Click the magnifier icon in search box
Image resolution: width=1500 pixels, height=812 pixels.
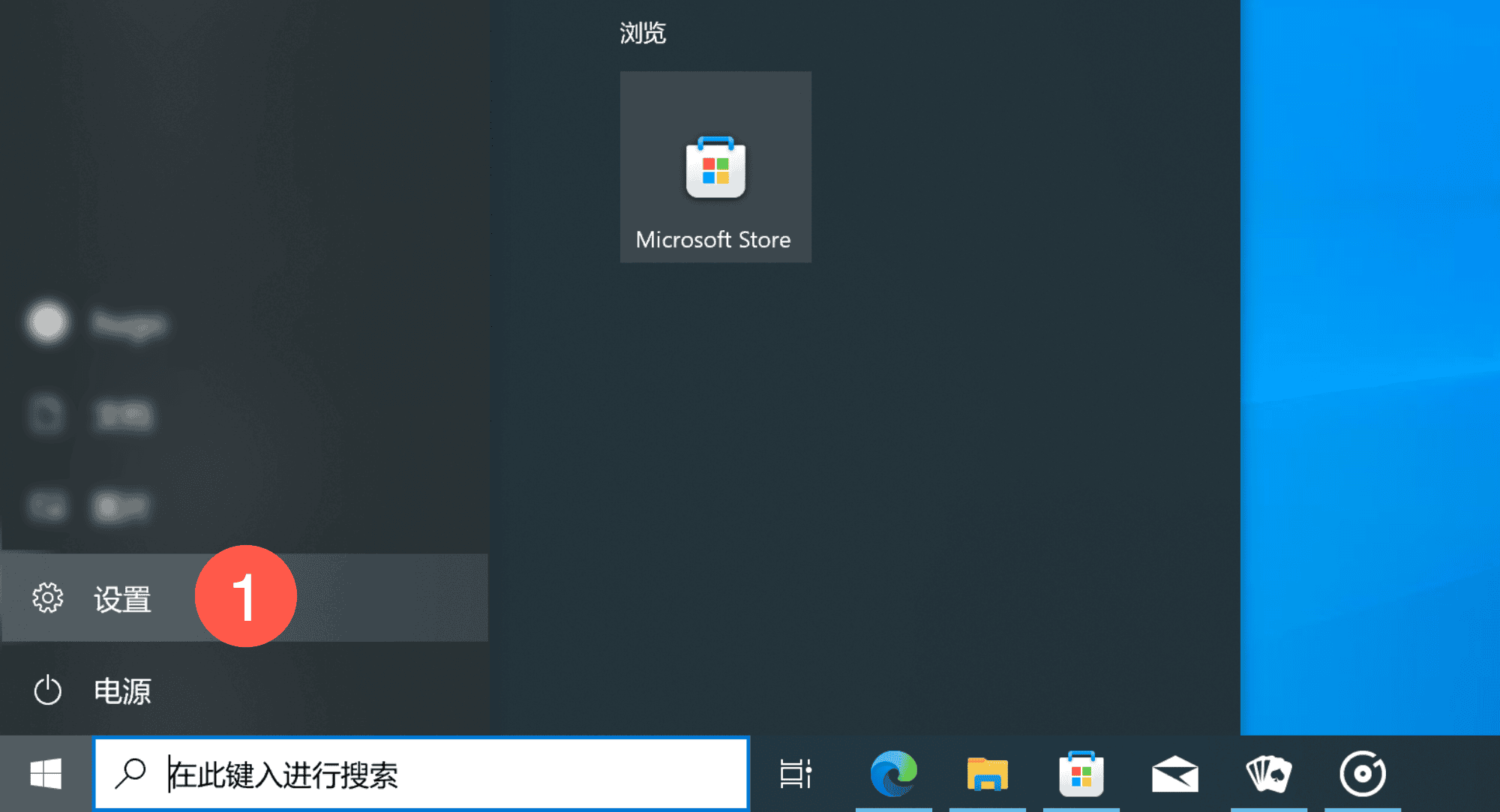pyautogui.click(x=130, y=774)
